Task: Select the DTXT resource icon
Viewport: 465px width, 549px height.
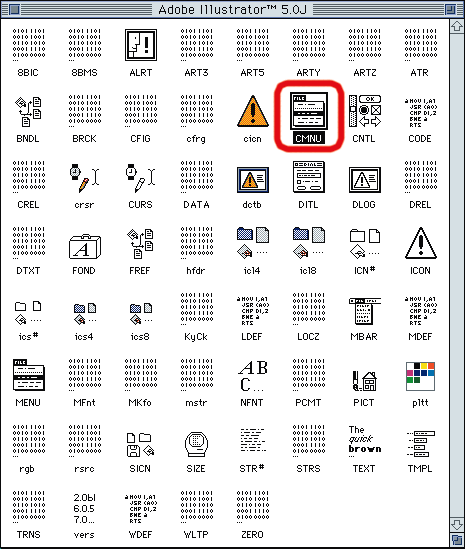Action: [x=29, y=243]
